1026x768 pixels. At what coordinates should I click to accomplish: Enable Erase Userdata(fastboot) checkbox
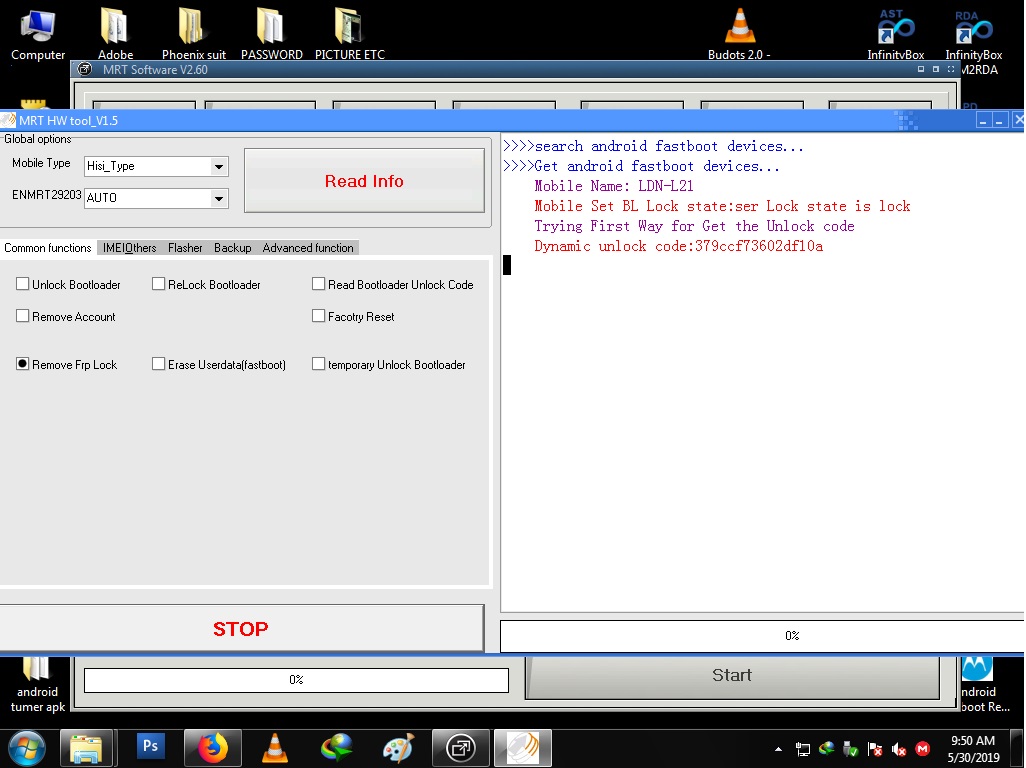pyautogui.click(x=158, y=364)
